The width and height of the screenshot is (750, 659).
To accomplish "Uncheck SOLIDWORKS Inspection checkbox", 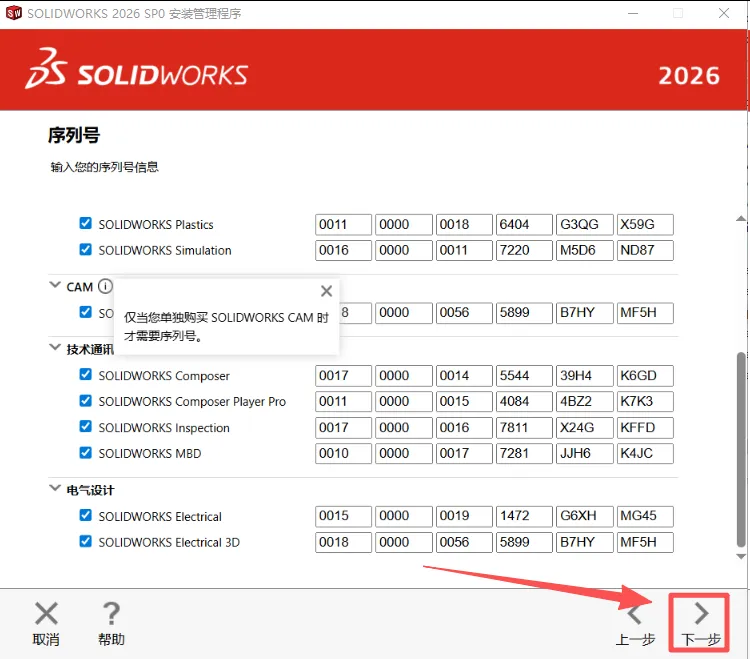I will (86, 426).
